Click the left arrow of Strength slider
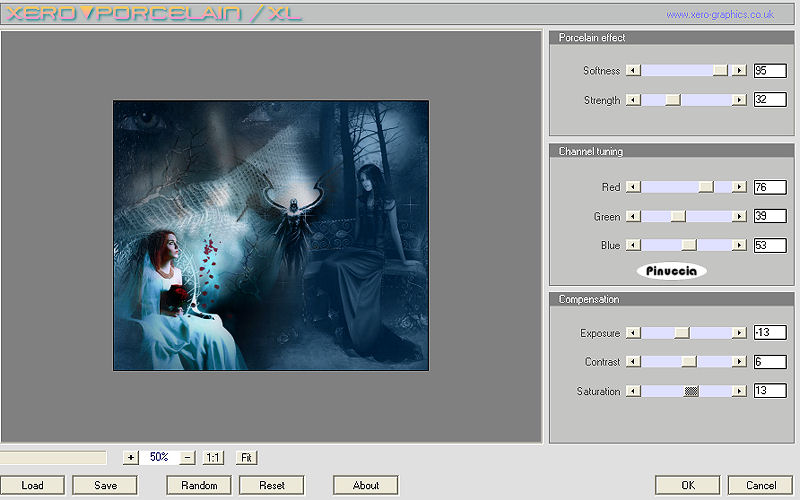The height and width of the screenshot is (500, 800). pos(633,99)
